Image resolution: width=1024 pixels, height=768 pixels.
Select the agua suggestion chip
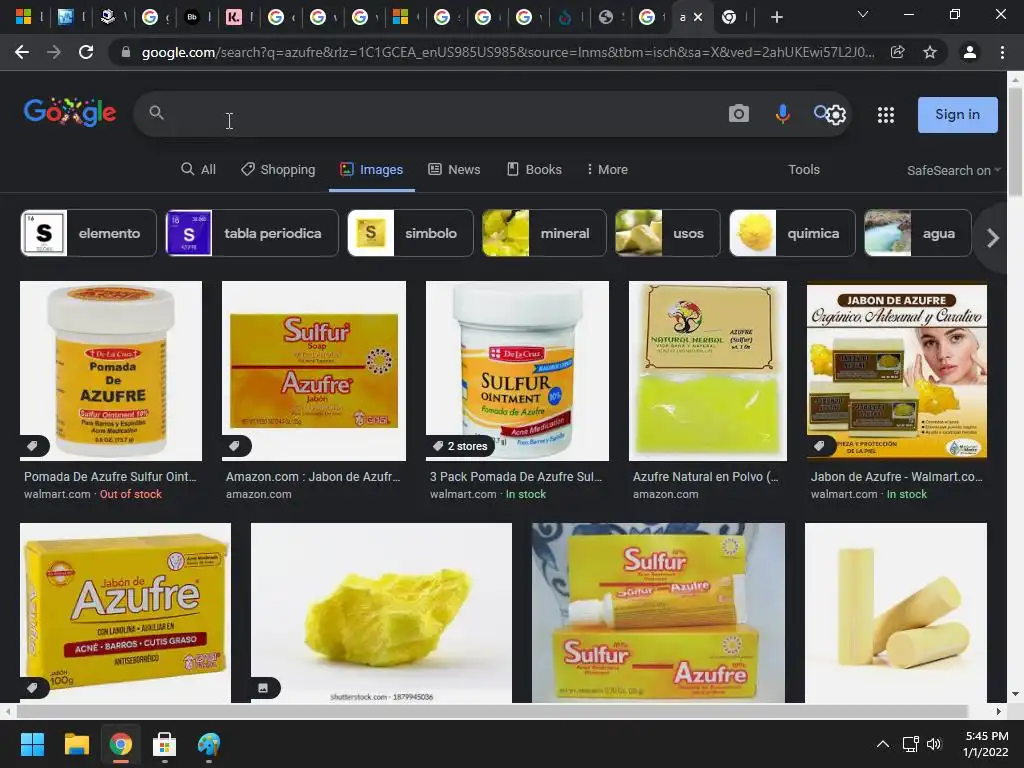coord(918,233)
